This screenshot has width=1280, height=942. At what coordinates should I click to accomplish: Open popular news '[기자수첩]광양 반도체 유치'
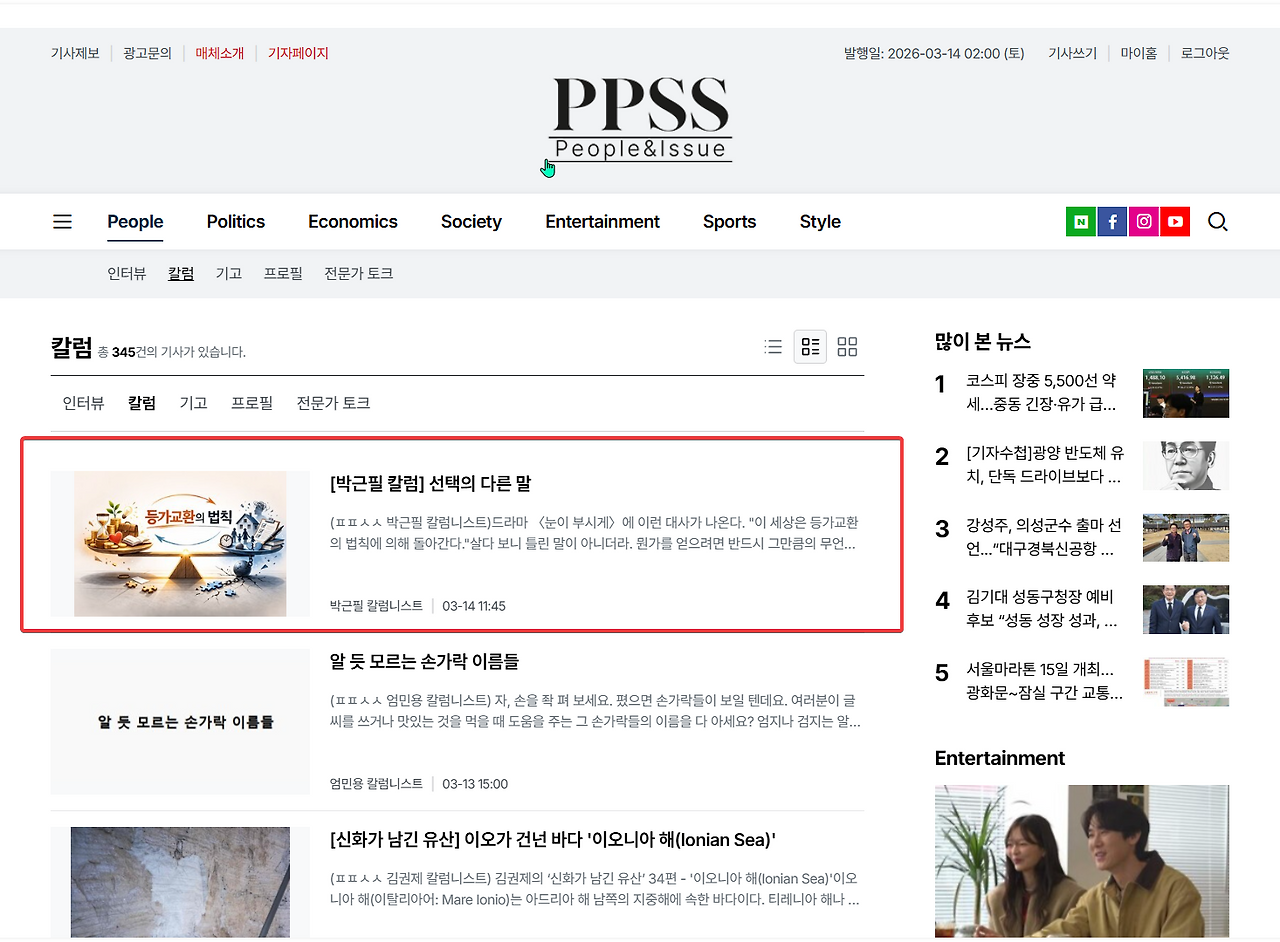tap(1045, 465)
